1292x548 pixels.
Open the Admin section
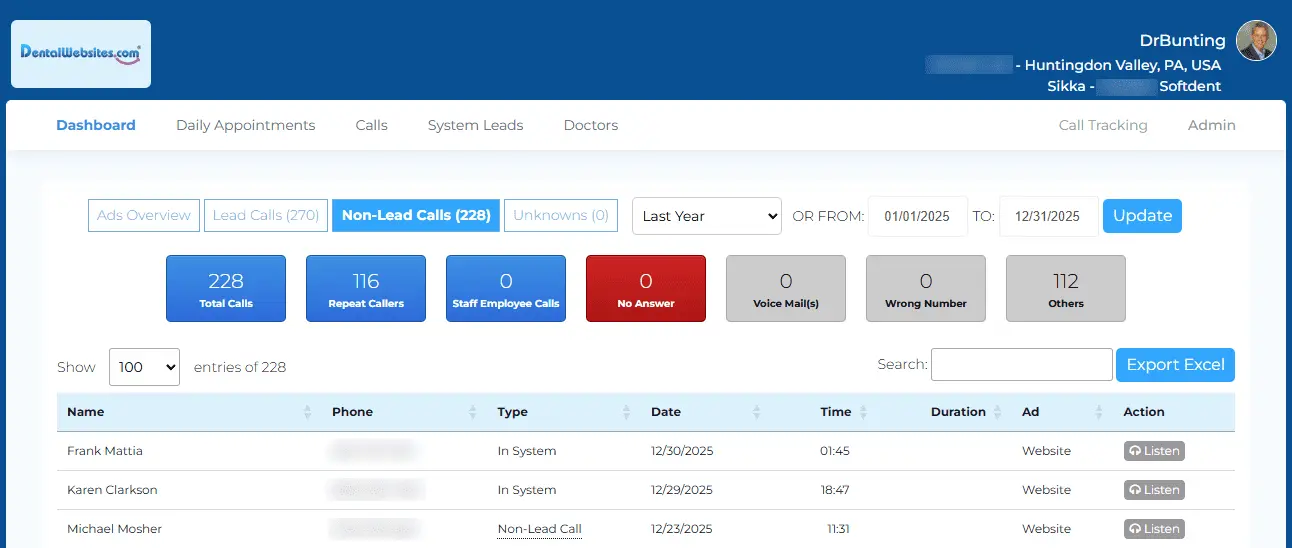point(1212,125)
